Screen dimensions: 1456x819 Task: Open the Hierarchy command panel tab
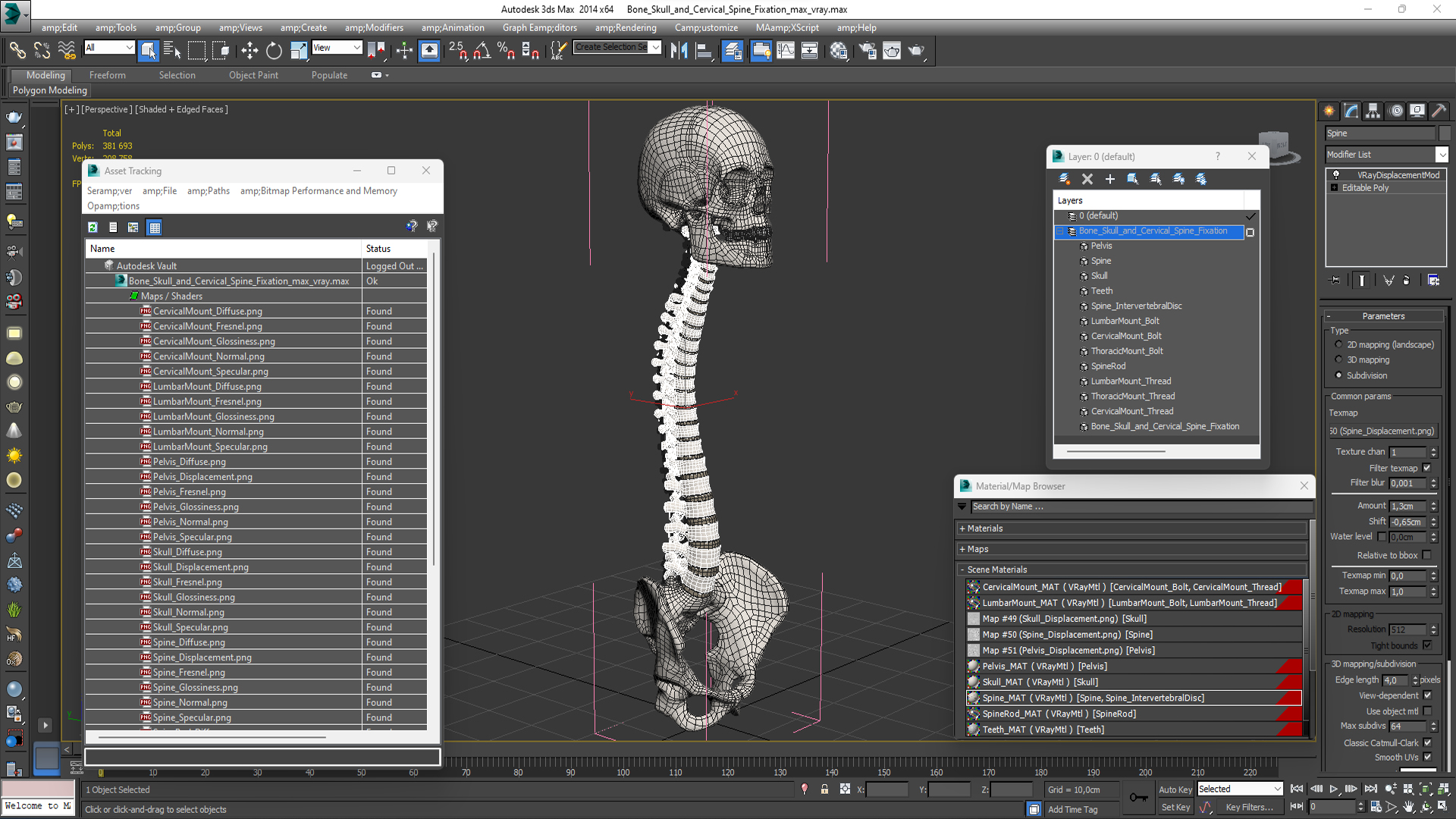[x=1373, y=111]
